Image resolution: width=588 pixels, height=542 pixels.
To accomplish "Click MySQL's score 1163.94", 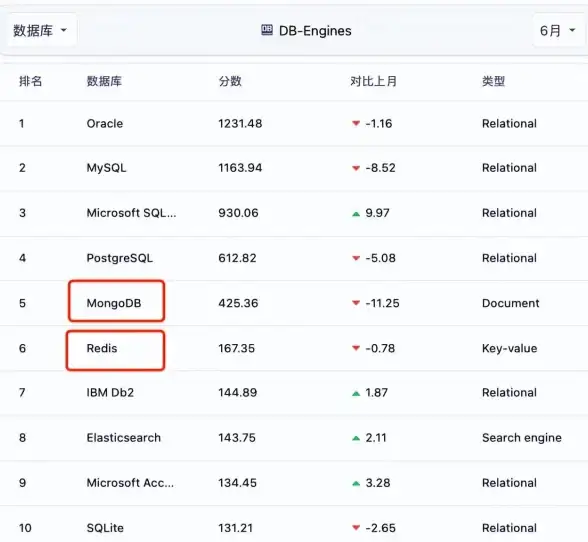I will tap(240, 168).
